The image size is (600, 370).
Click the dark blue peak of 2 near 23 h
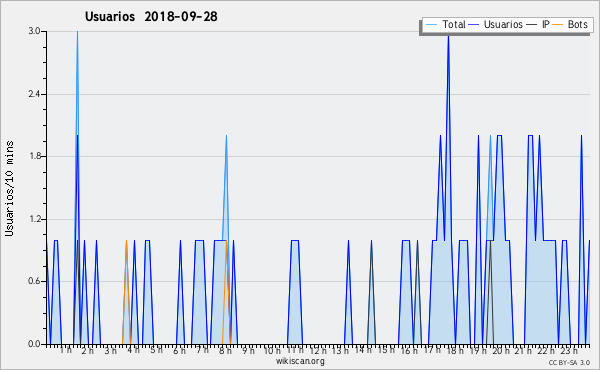pos(581,137)
